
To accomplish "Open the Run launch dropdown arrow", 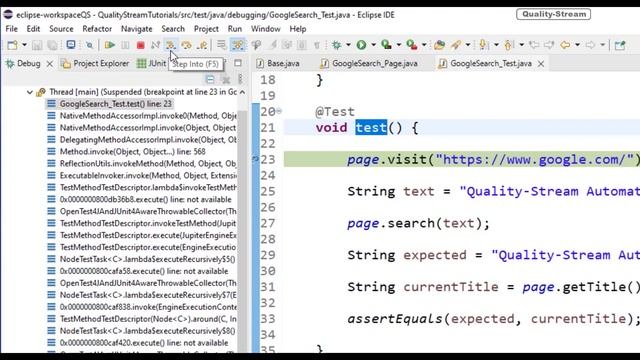I will [373, 45].
